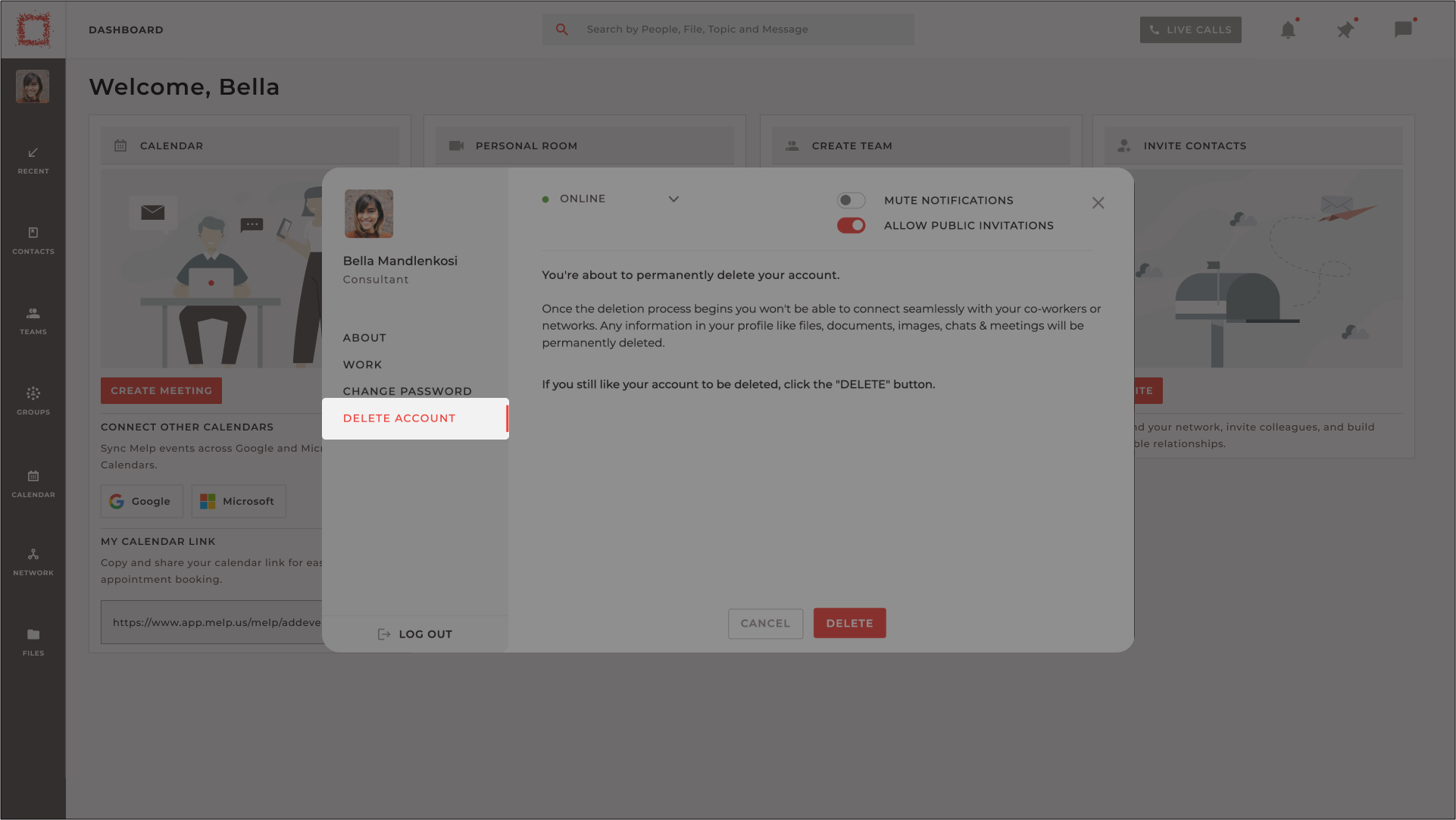Click Log Out
The width and height of the screenshot is (1456, 820).
(415, 634)
